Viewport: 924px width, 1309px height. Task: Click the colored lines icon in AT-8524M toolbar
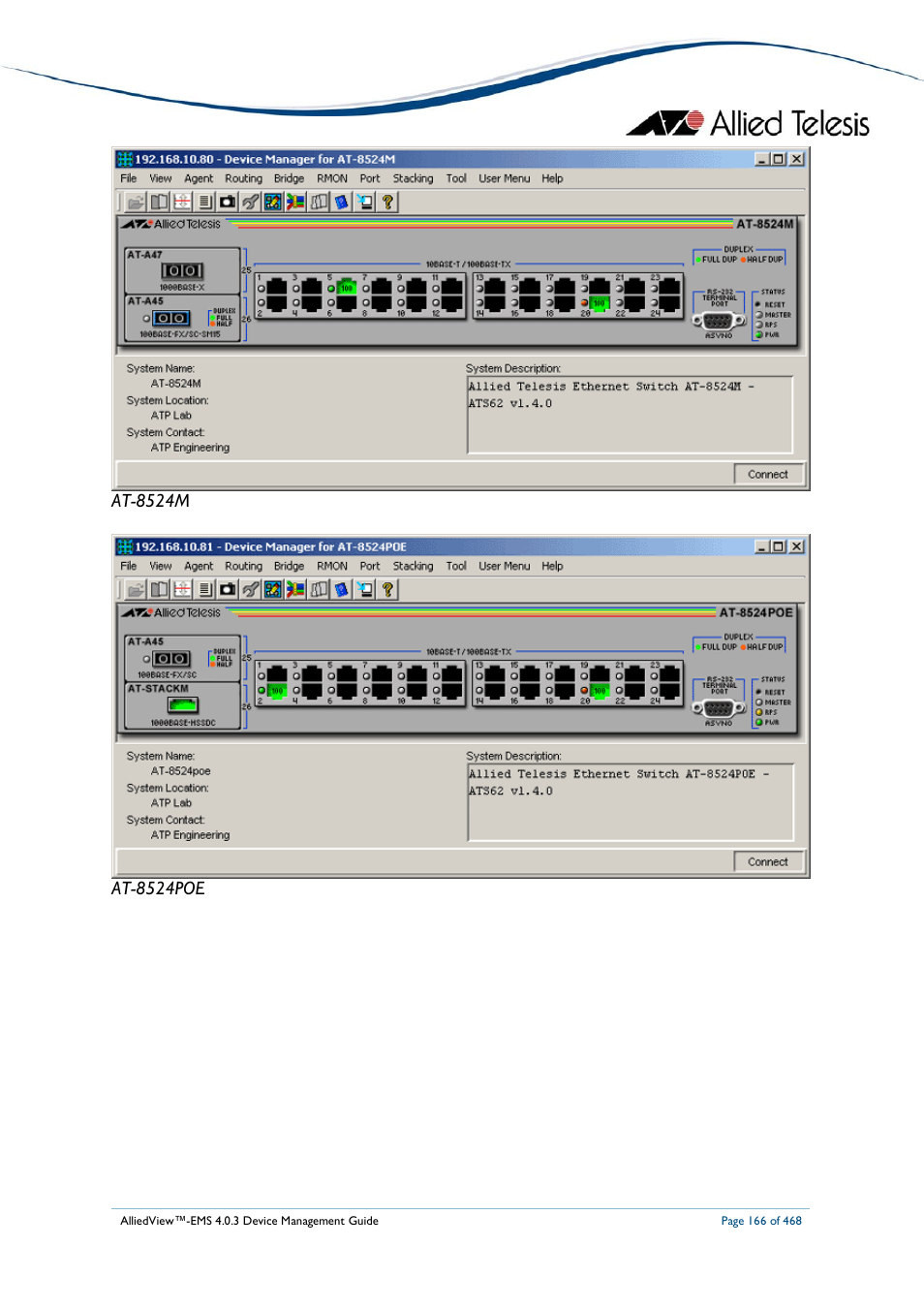tap(296, 202)
